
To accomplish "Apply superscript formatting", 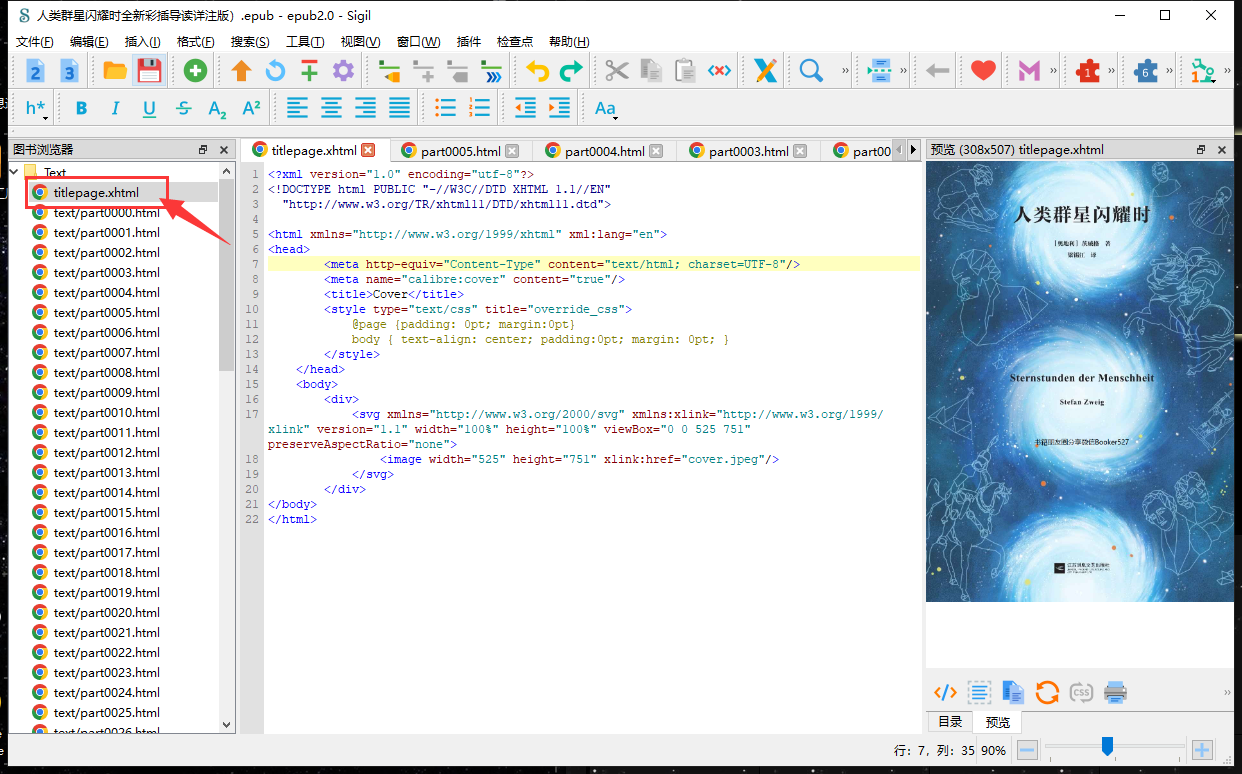I will click(251, 108).
